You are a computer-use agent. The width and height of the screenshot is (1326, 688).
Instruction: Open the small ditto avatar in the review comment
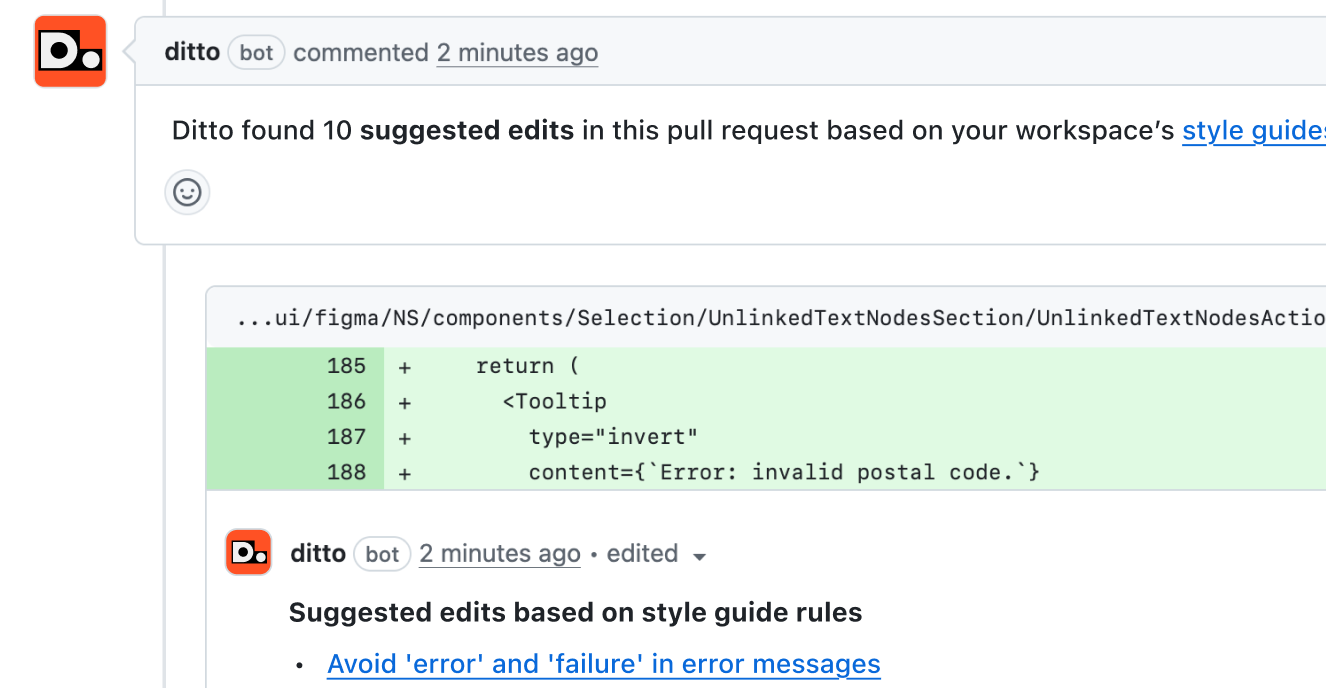248,552
